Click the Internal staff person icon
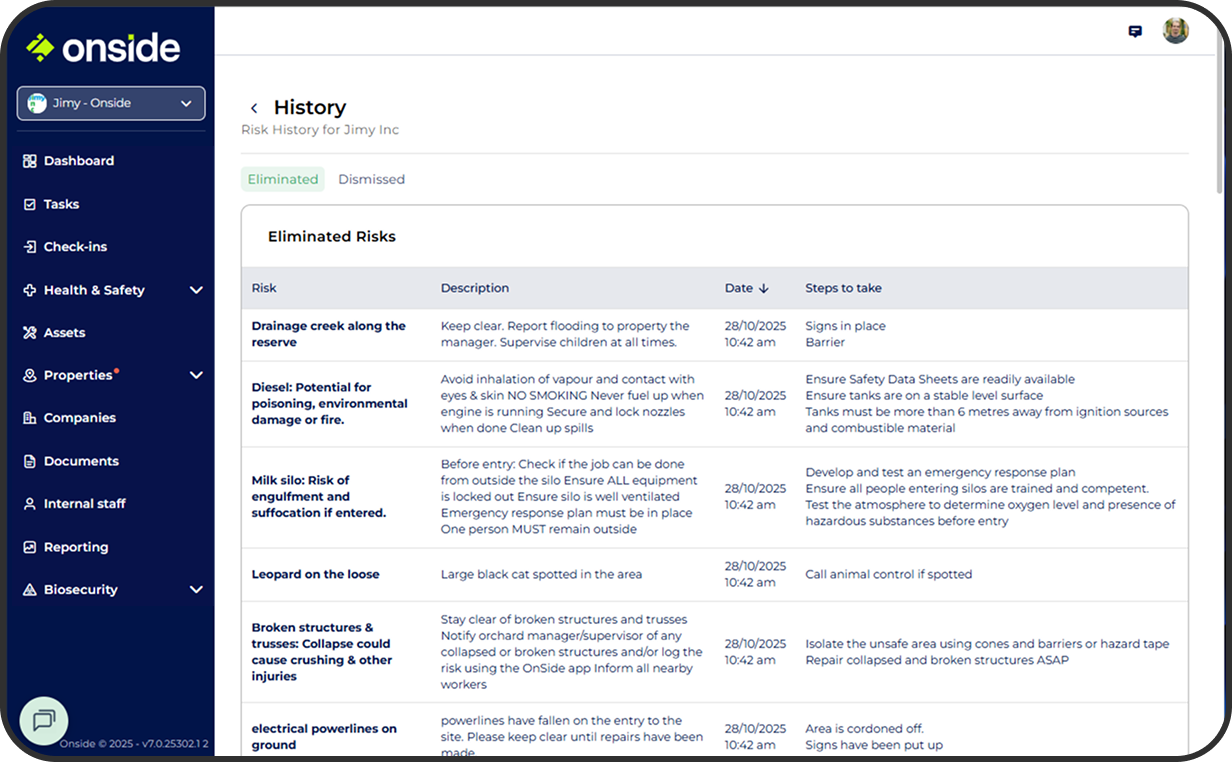This screenshot has height=762, width=1232. pos(30,504)
